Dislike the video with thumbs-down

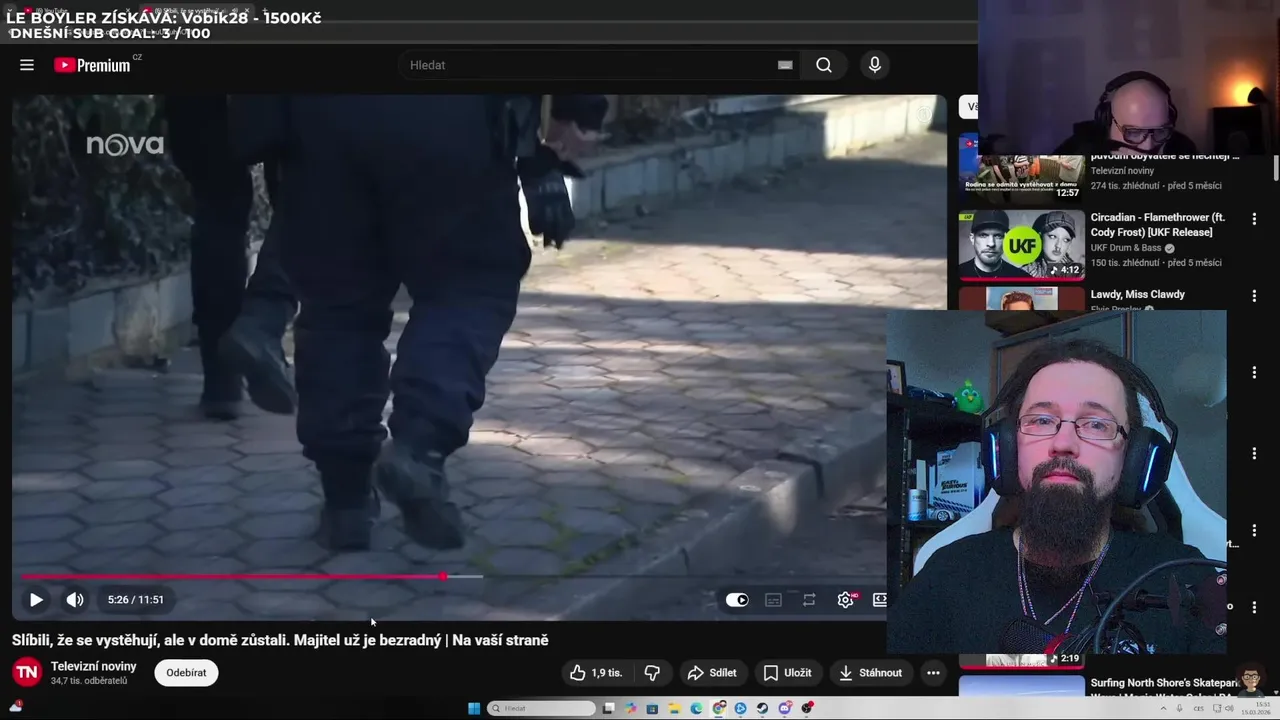coord(652,673)
